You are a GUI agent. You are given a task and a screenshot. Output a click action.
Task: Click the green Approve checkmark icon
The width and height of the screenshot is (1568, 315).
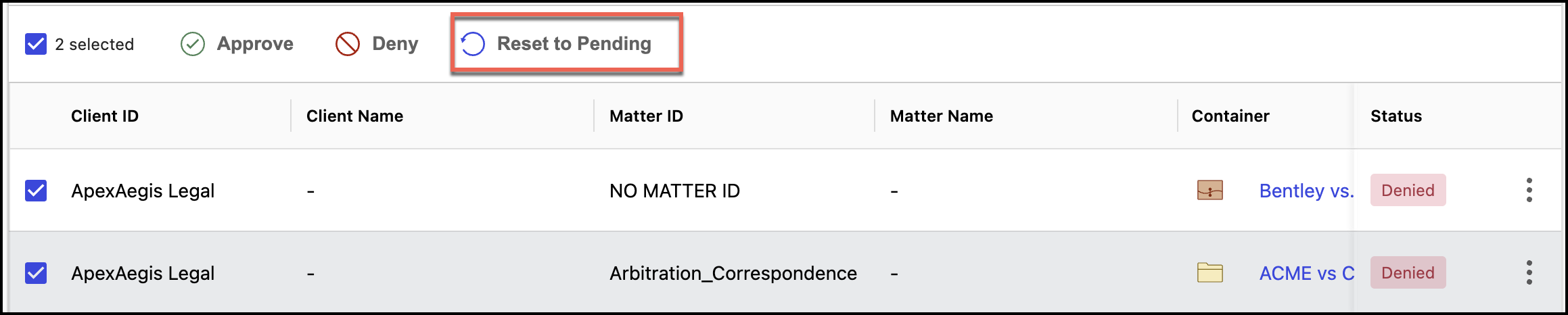[193, 45]
